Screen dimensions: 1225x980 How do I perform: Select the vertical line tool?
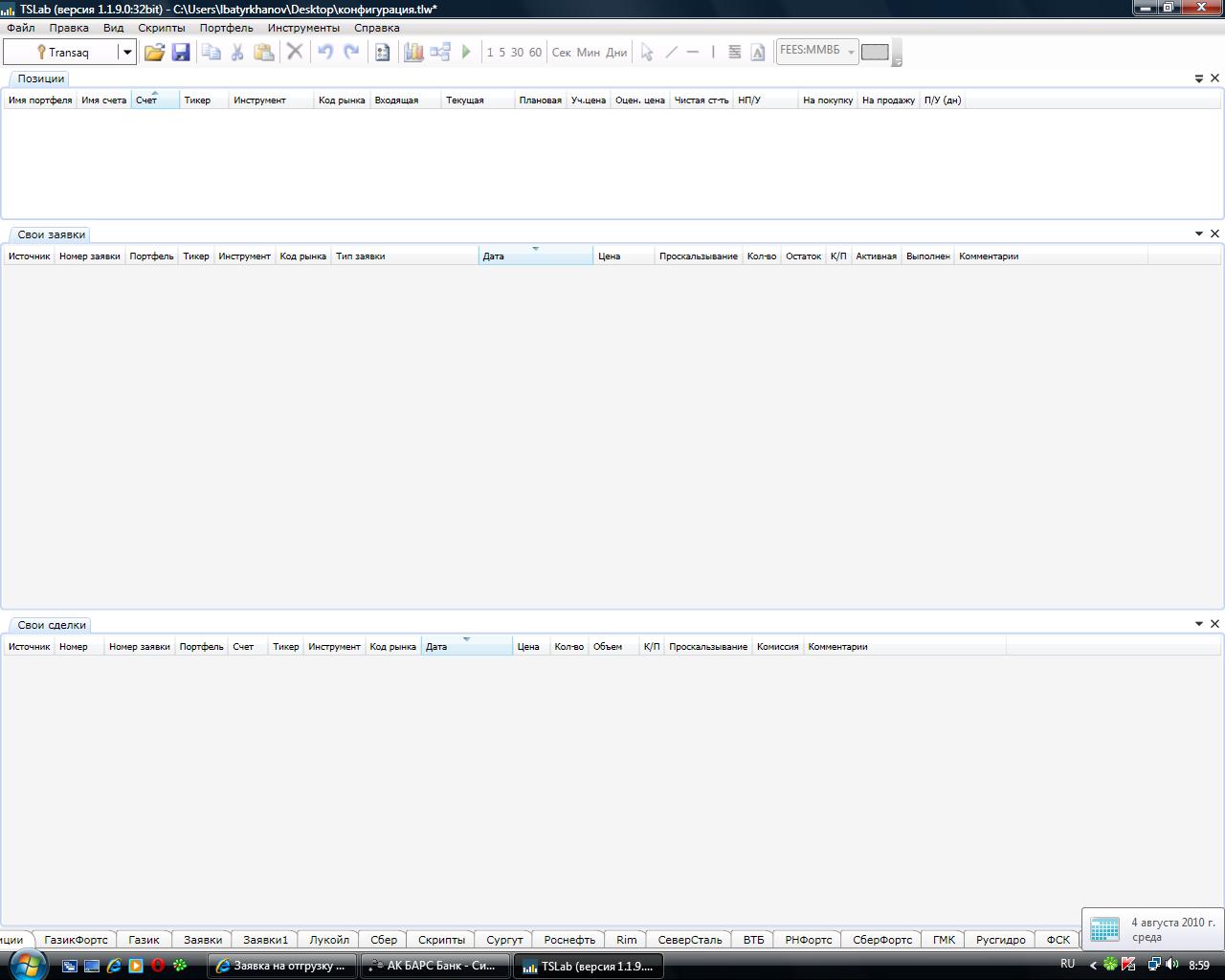[x=713, y=52]
